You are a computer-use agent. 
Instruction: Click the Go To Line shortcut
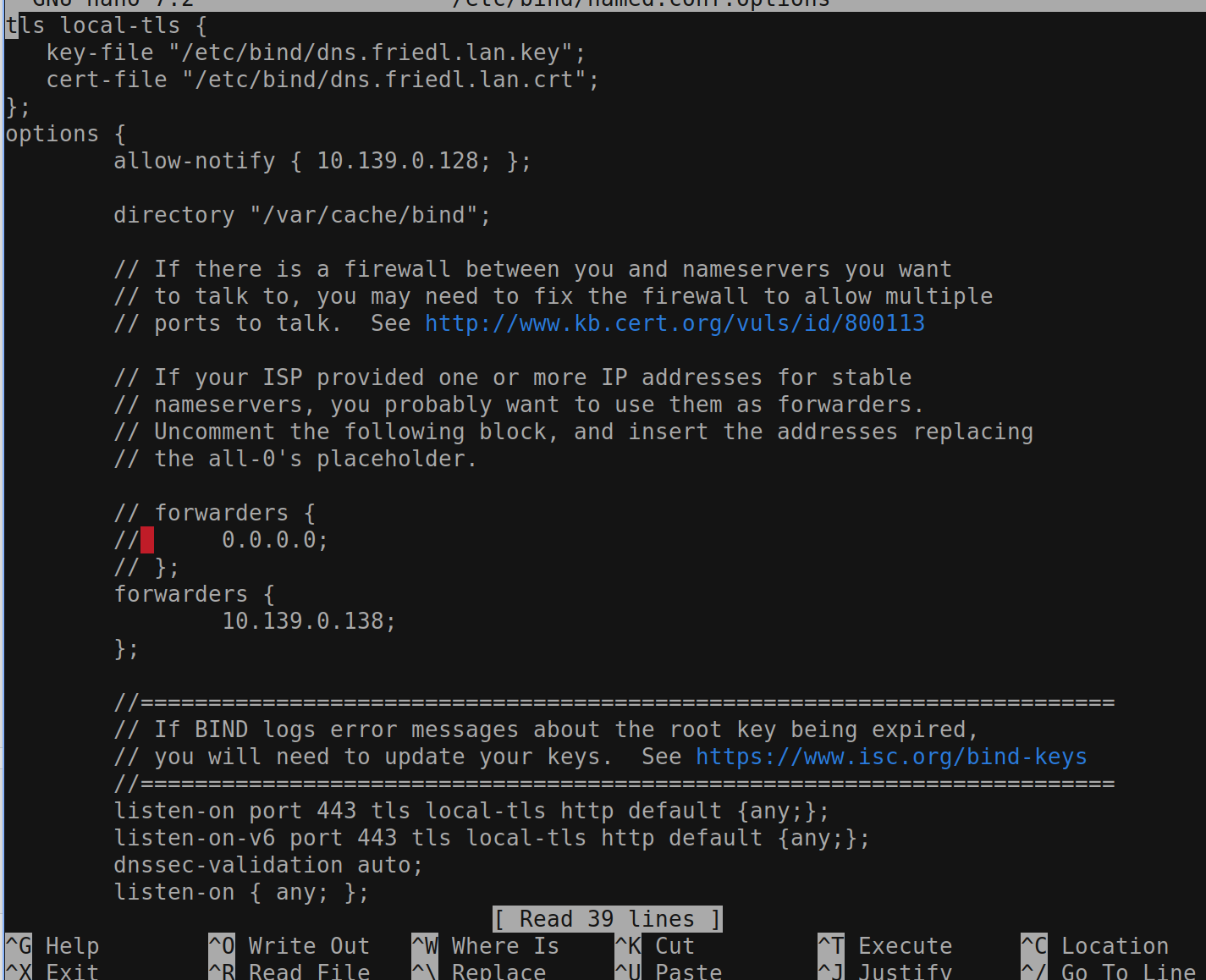click(x=1109, y=972)
